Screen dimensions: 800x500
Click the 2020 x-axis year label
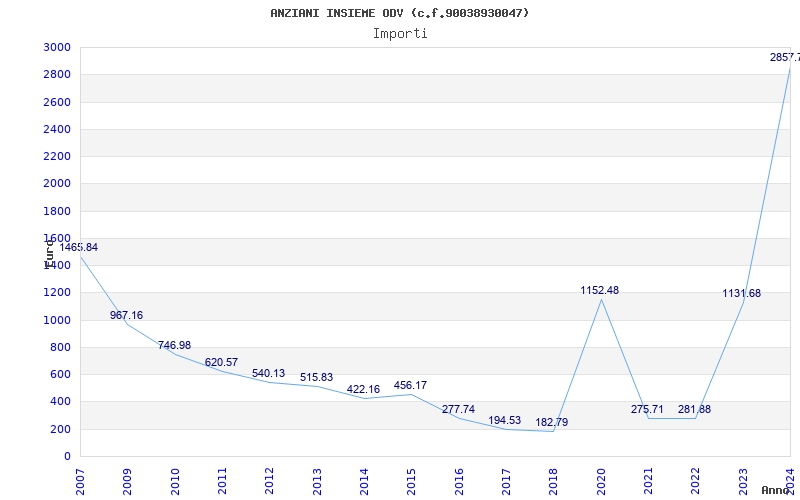click(601, 482)
